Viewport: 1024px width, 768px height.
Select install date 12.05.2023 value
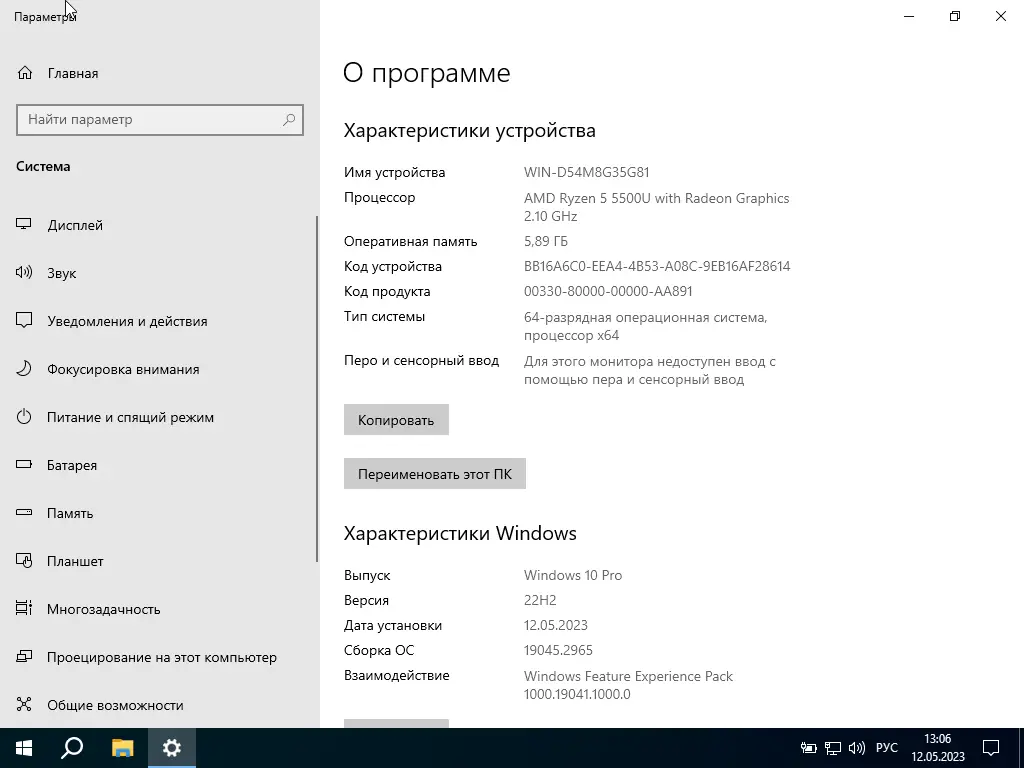(556, 626)
